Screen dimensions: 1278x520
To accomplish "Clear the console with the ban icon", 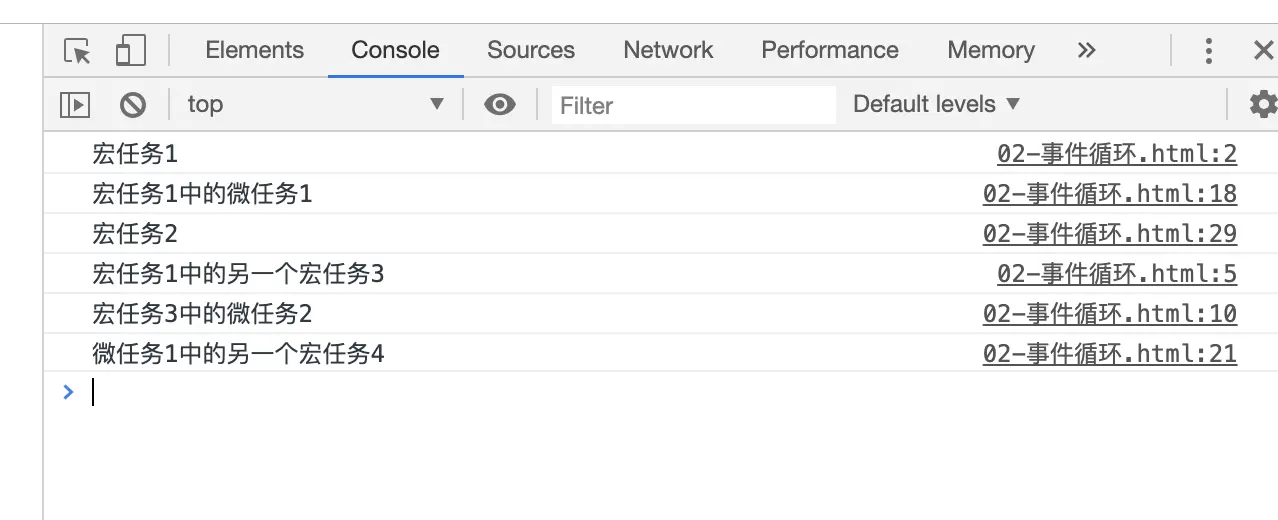I will (133, 104).
